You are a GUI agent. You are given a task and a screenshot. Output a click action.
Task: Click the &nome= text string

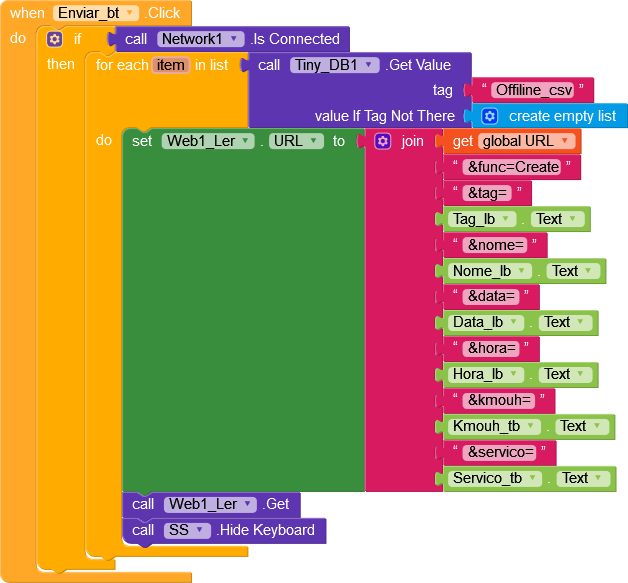click(495, 245)
